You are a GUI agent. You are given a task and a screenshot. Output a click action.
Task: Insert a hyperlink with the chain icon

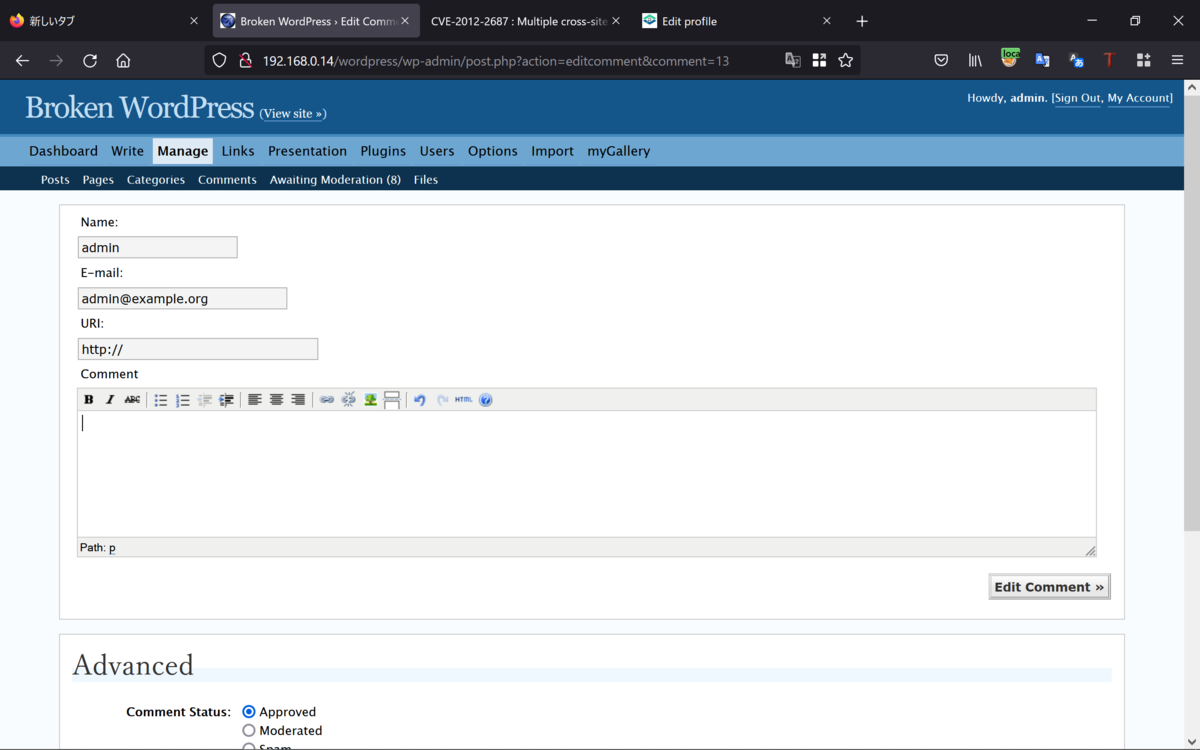327,400
